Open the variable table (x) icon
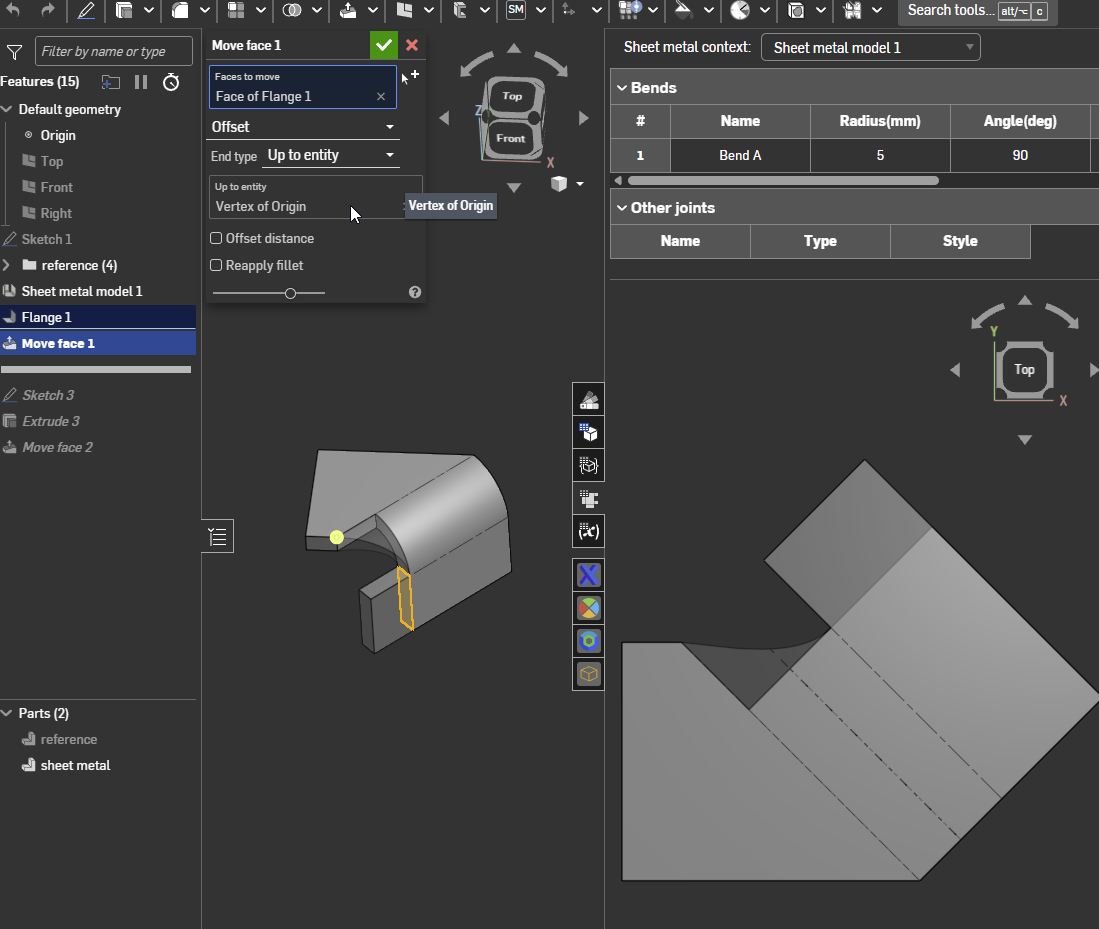The image size is (1099, 929). tap(589, 531)
